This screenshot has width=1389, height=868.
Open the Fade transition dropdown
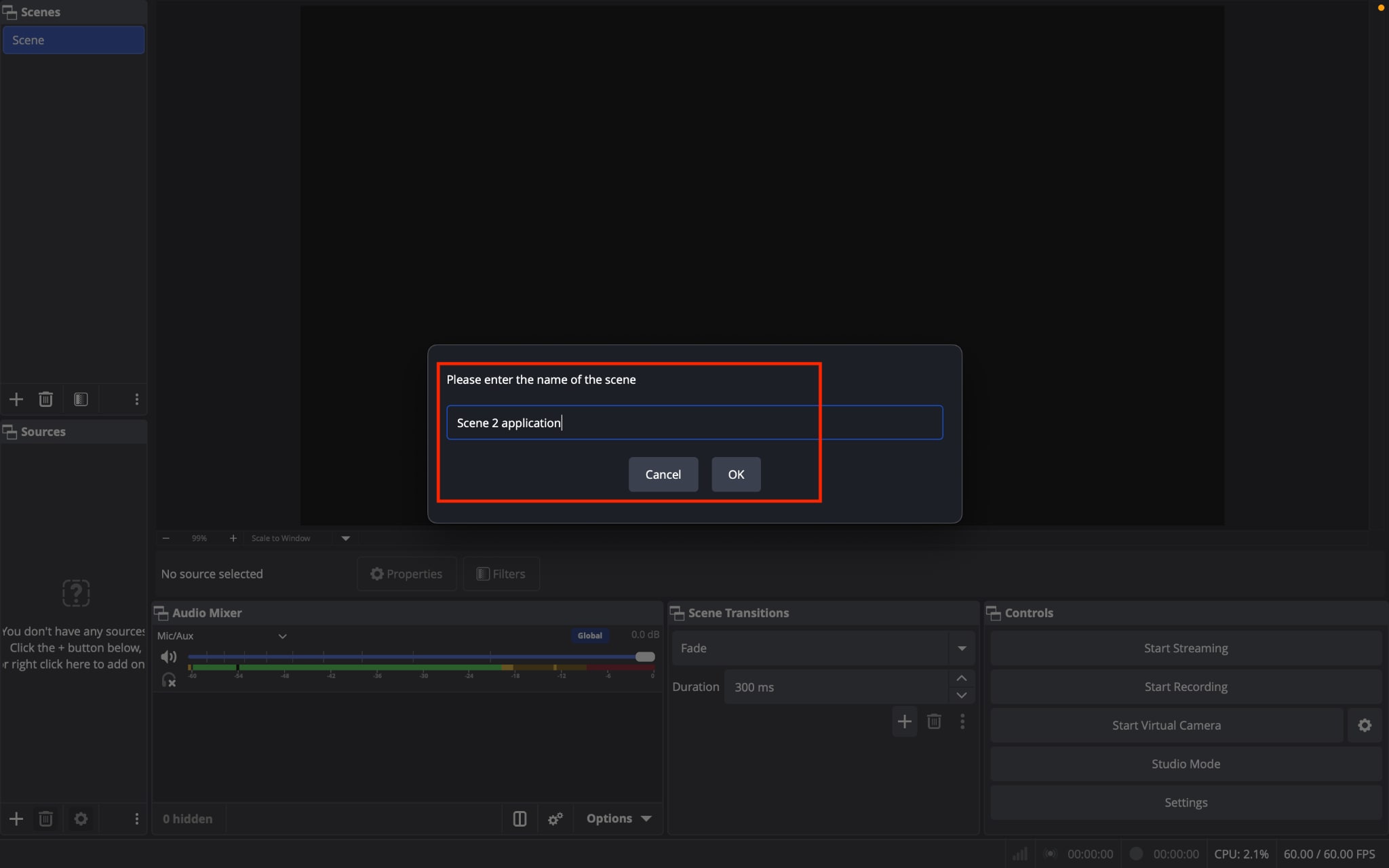[962, 648]
